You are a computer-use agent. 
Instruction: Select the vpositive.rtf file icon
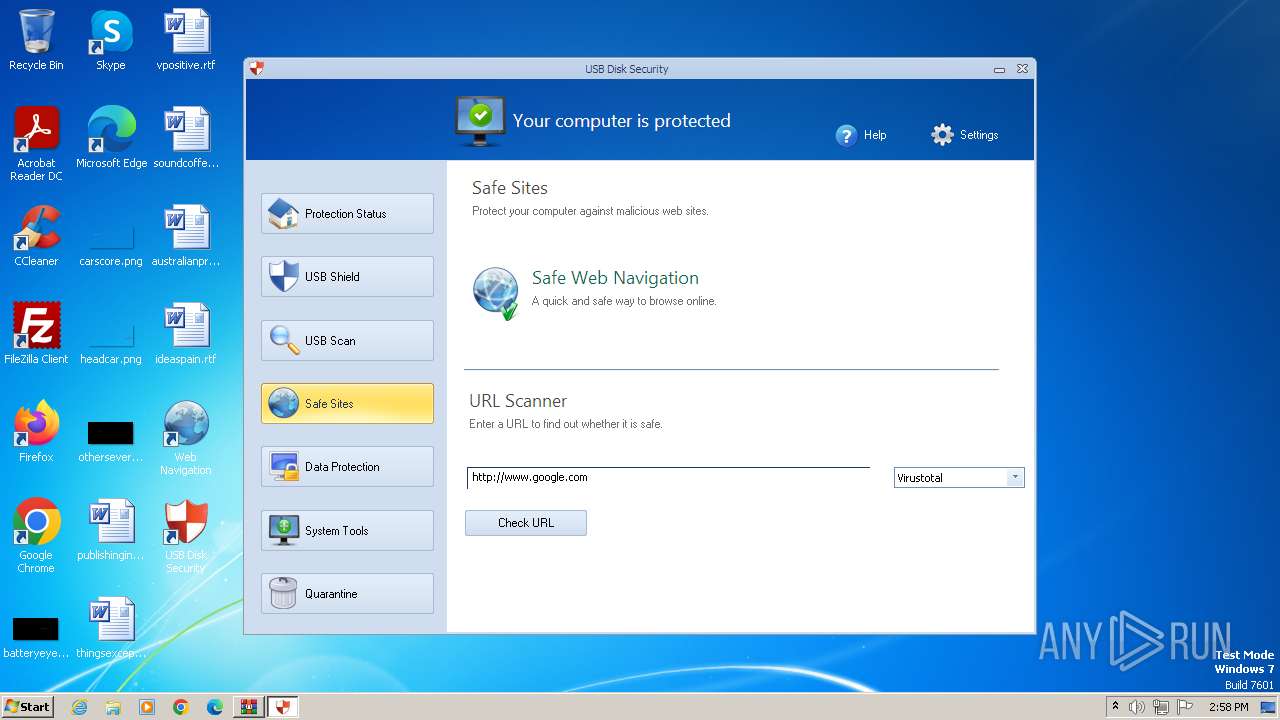[x=186, y=40]
